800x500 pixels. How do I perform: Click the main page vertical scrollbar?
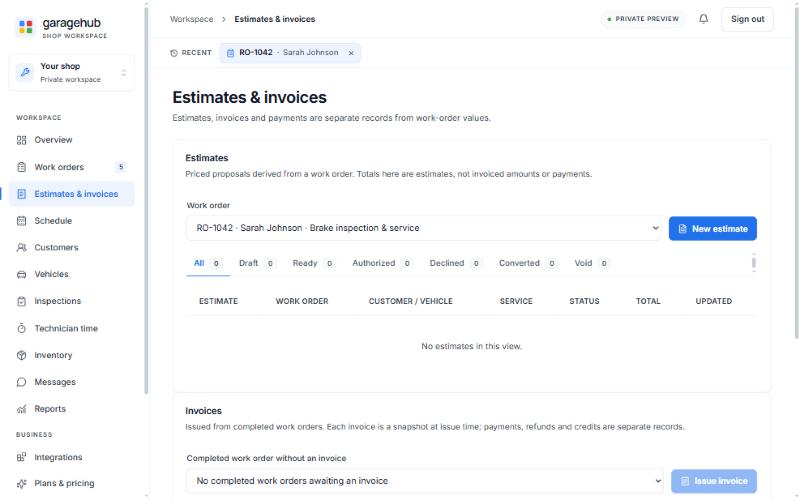pyautogui.click(x=796, y=171)
